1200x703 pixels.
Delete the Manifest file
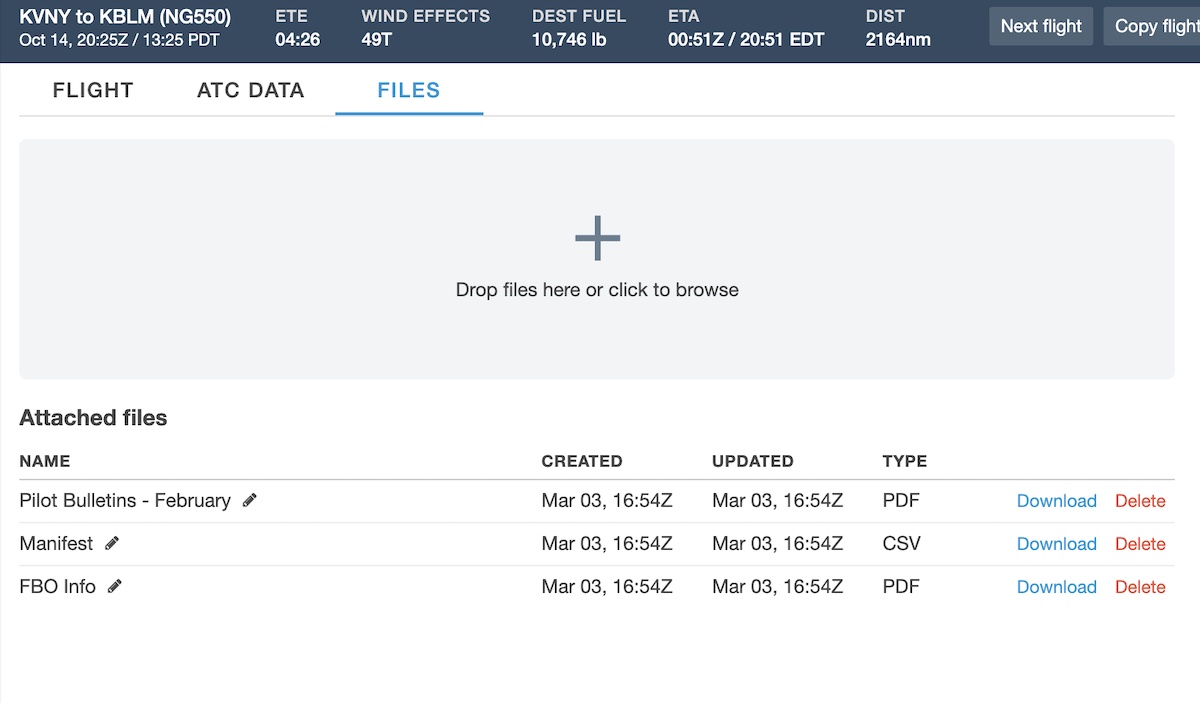[1140, 544]
